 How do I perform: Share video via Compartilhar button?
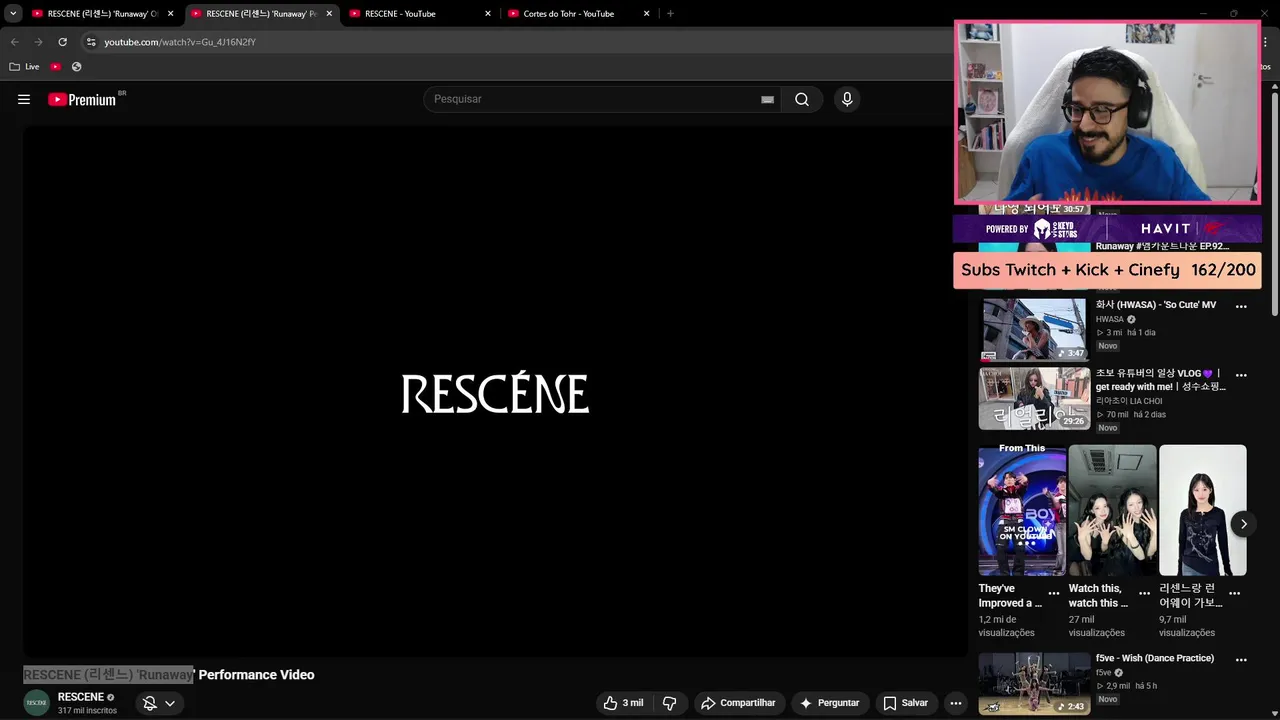[738, 703]
